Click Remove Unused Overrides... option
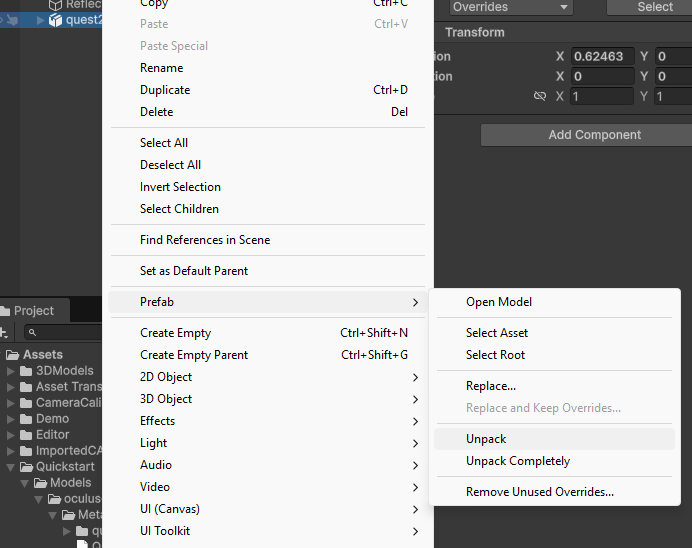Viewport: 692px width, 548px height. (554, 492)
